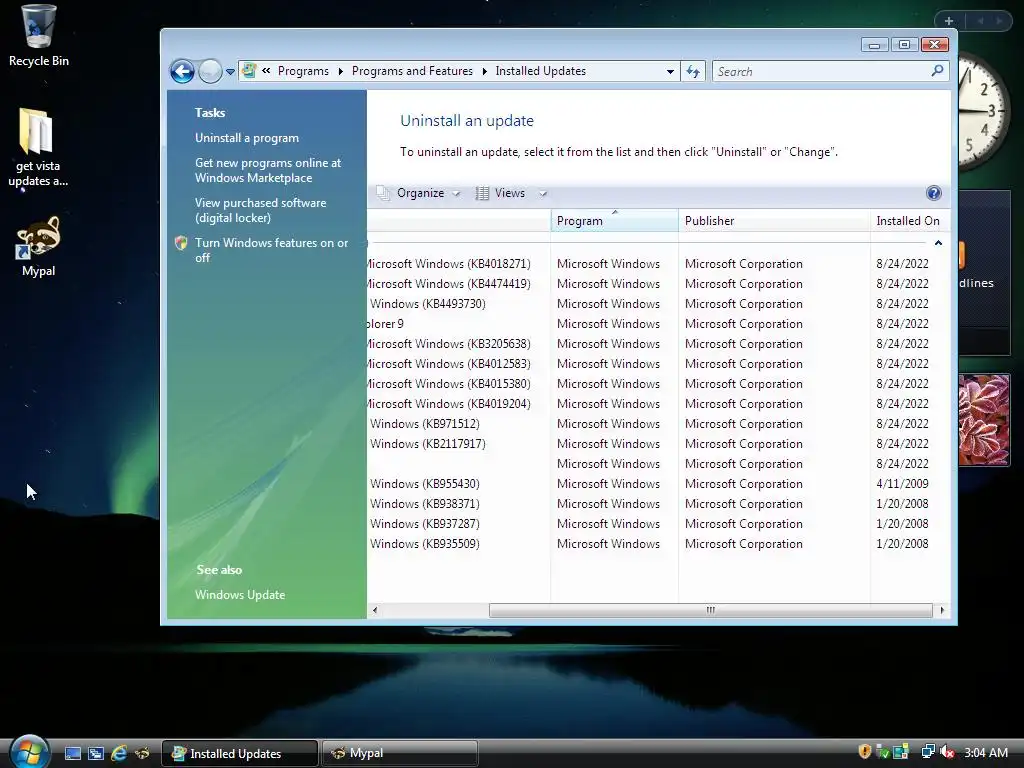Open the Windows Start orb
Viewport: 1024px width, 768px height.
pos(29,751)
